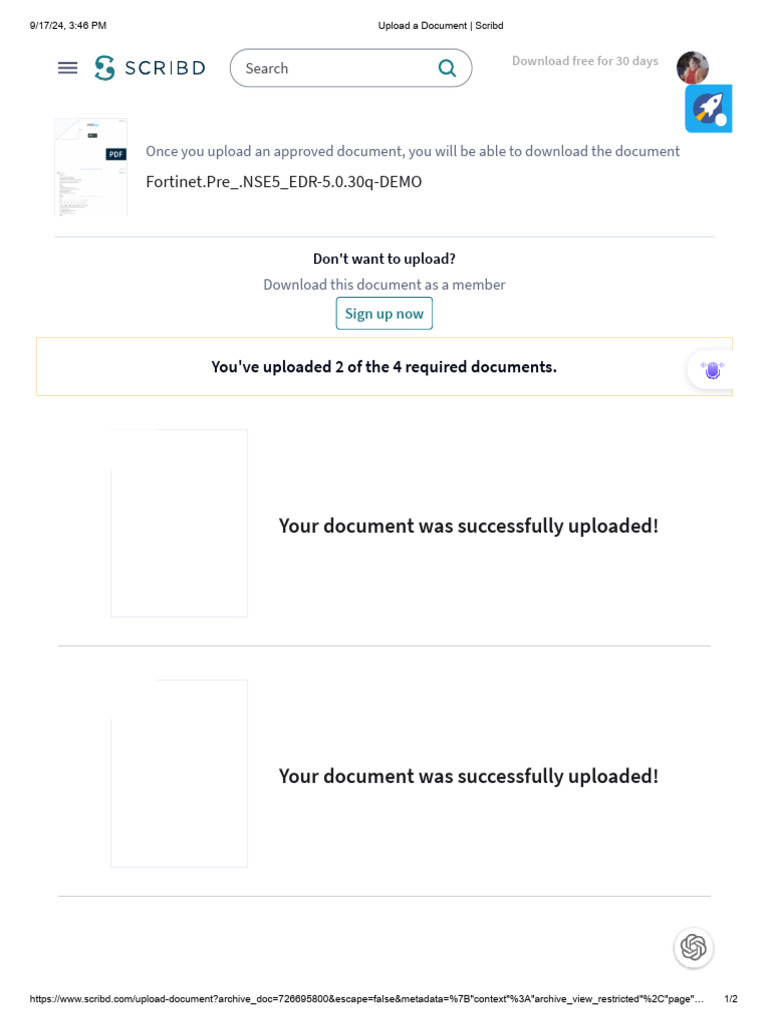Click the uploaded 2 of 4 documents banner
The width and height of the screenshot is (768, 1024).
384,367
